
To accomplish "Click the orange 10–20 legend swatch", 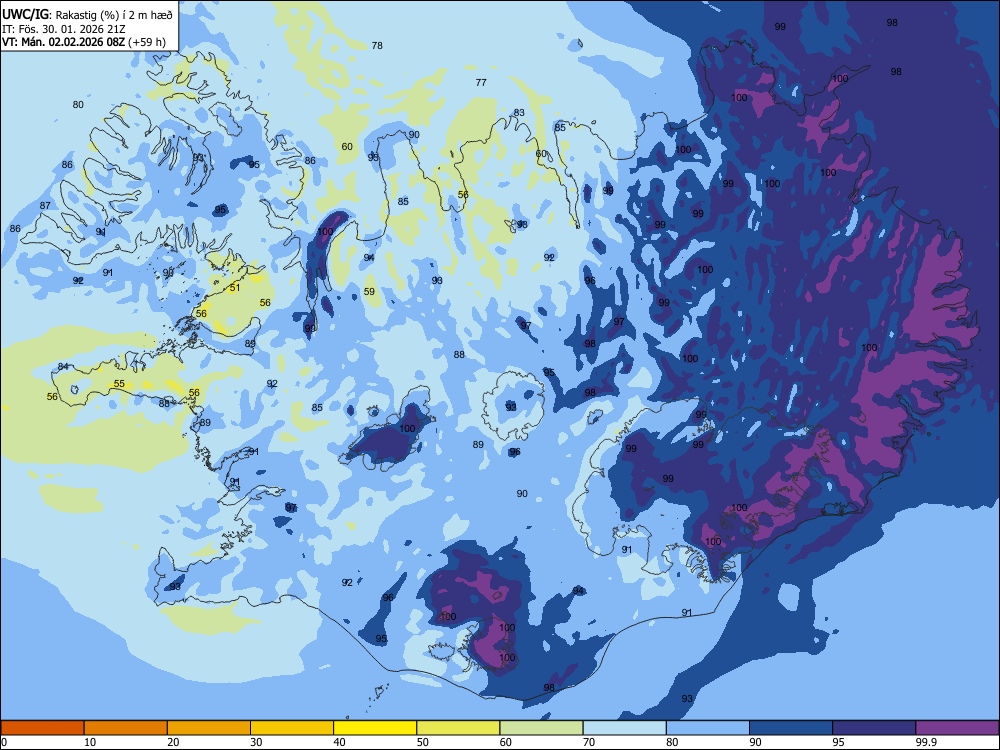I will click(126, 728).
